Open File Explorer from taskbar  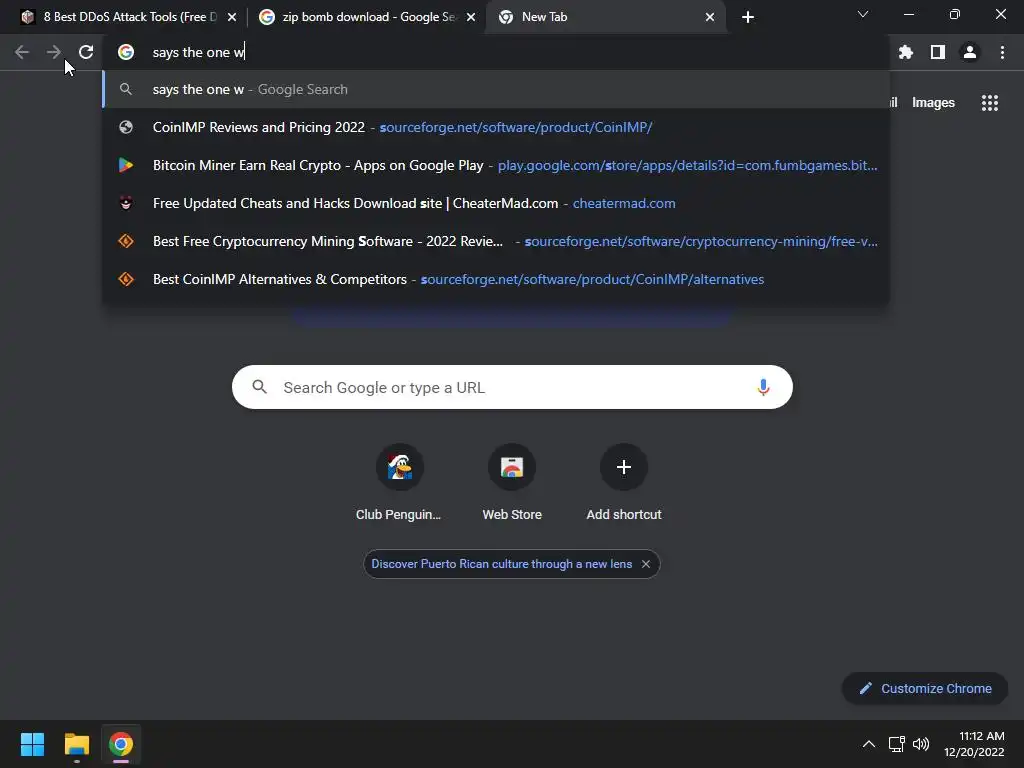click(76, 744)
